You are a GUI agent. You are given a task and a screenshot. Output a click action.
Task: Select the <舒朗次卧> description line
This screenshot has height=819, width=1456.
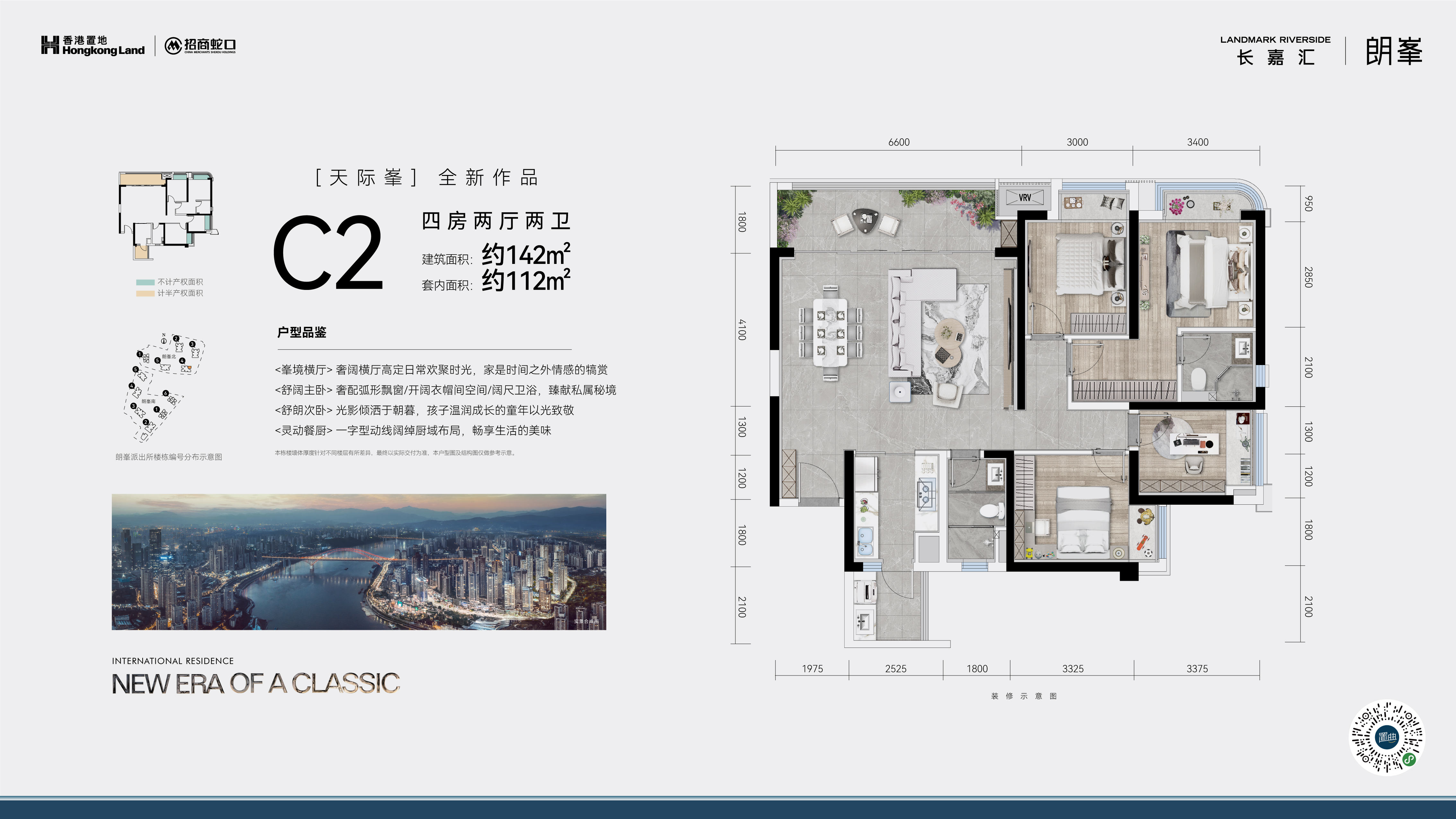point(425,410)
